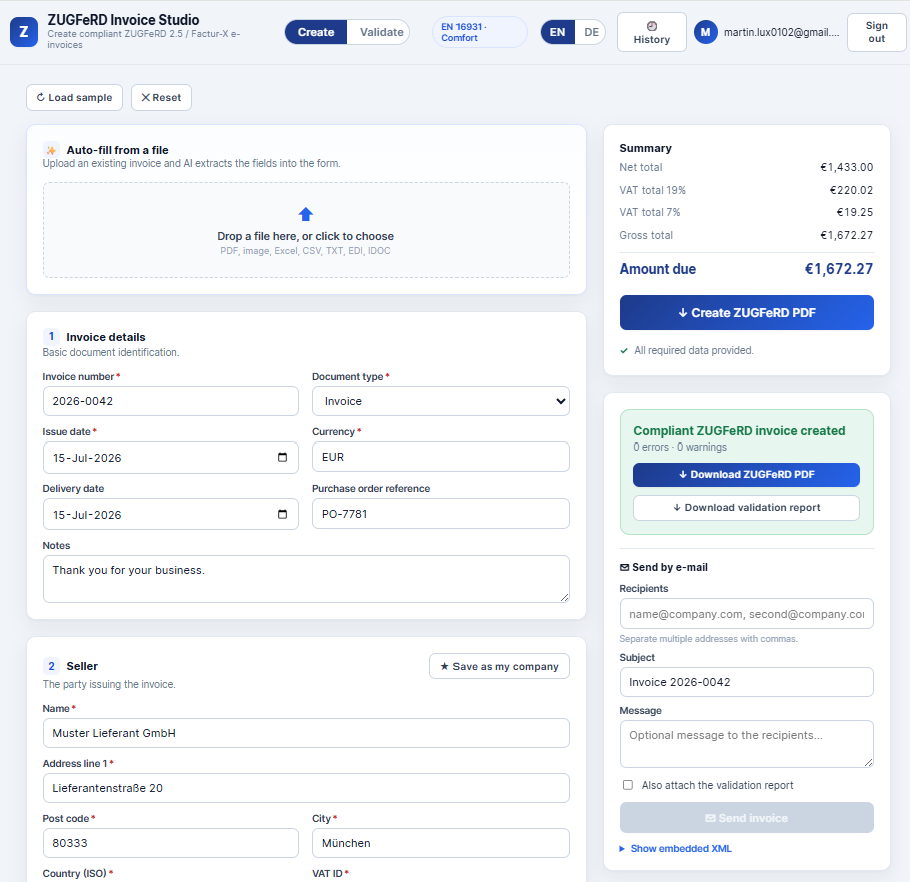910x882 pixels.
Task: Open the History panel
Action: (652, 32)
